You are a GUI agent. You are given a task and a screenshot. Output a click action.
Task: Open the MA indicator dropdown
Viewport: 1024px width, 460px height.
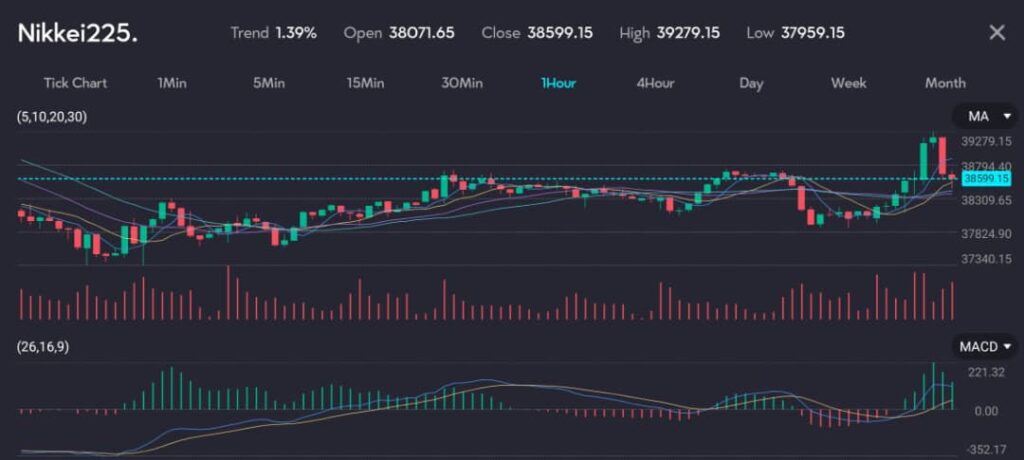pos(984,117)
